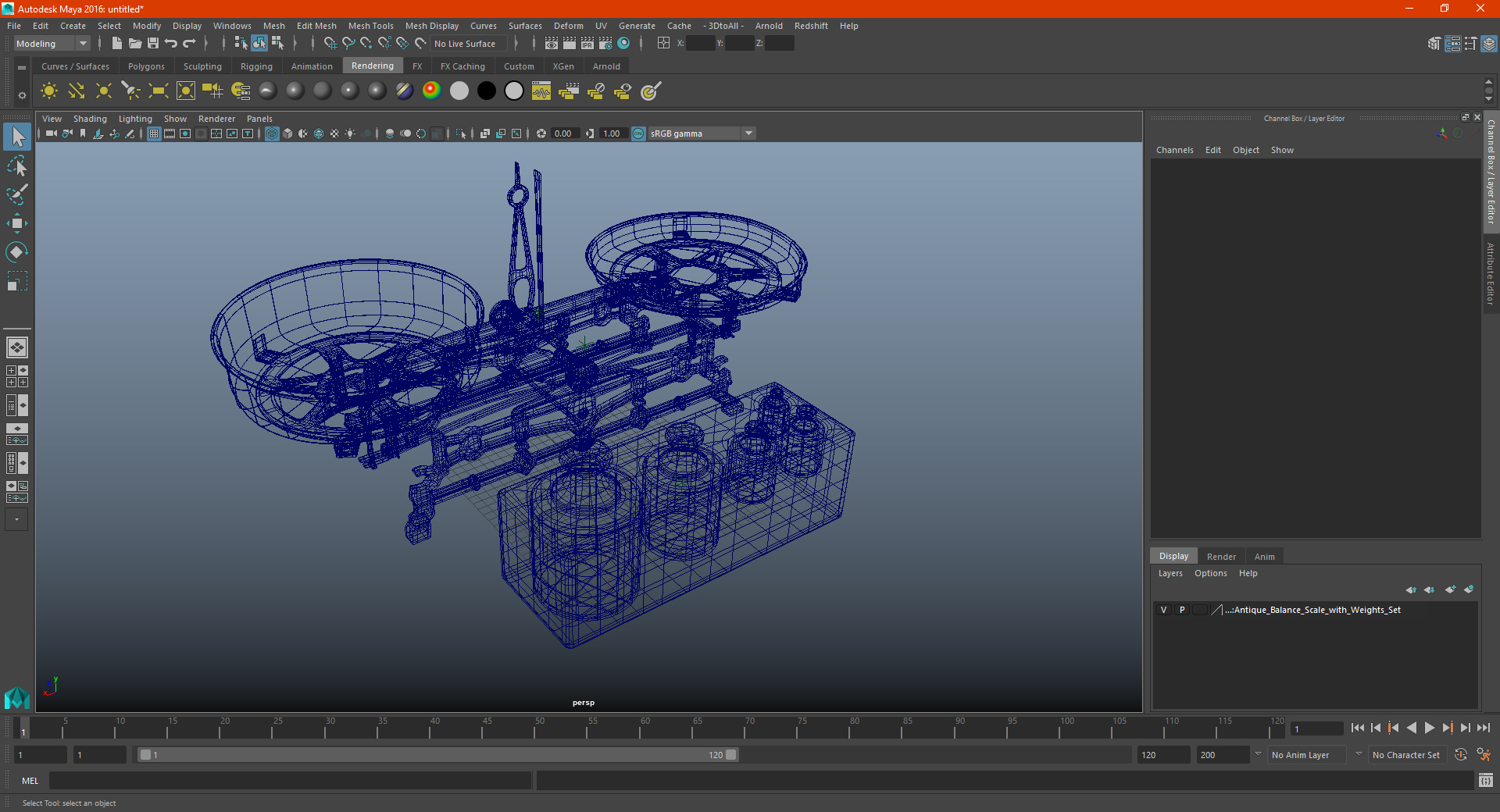Viewport: 1500px width, 812px height.
Task: Click the Select tool arrow in toolbox
Action: (16, 137)
